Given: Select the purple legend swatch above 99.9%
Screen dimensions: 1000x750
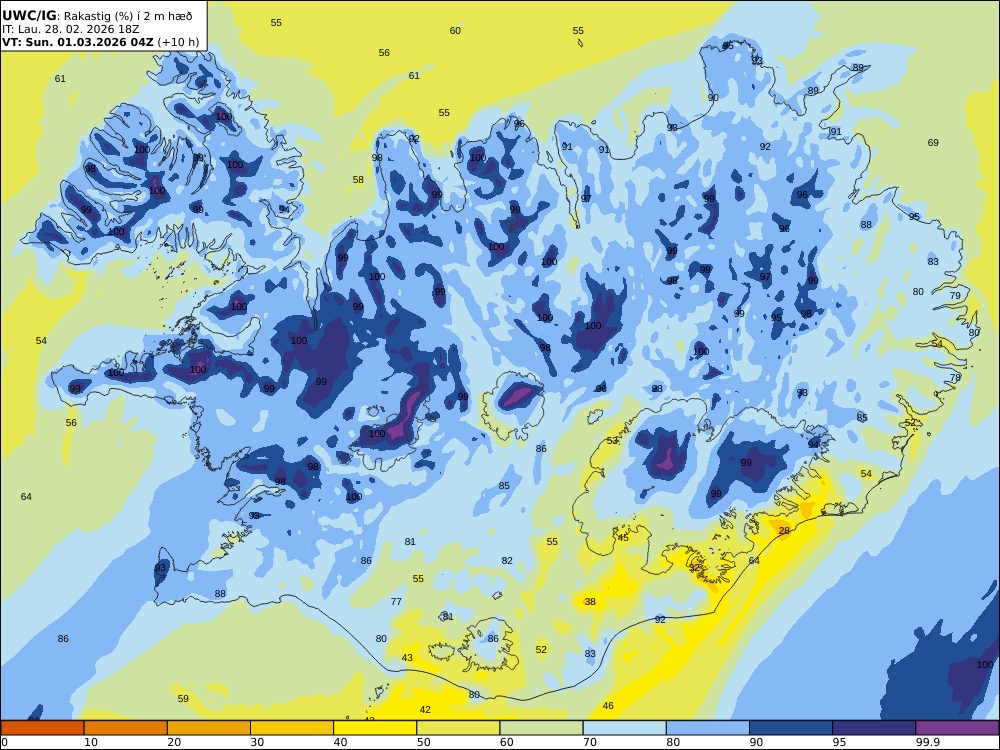Looking at the screenshot, I should click(957, 728).
